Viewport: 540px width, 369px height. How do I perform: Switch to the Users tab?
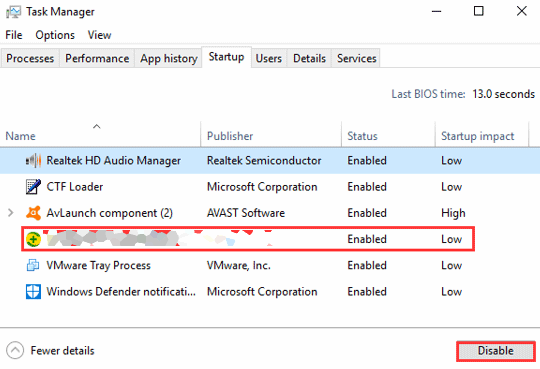[x=269, y=58]
